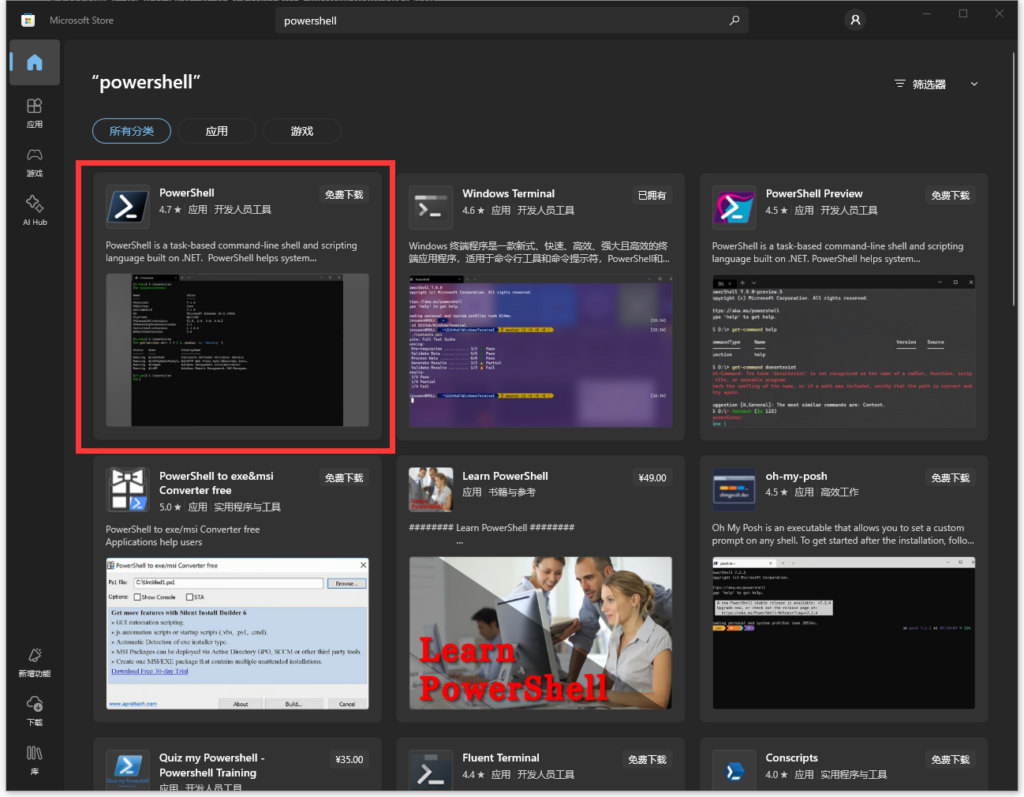Click 已拥有 on Windows Terminal card
The width and height of the screenshot is (1024, 797).
coord(652,195)
